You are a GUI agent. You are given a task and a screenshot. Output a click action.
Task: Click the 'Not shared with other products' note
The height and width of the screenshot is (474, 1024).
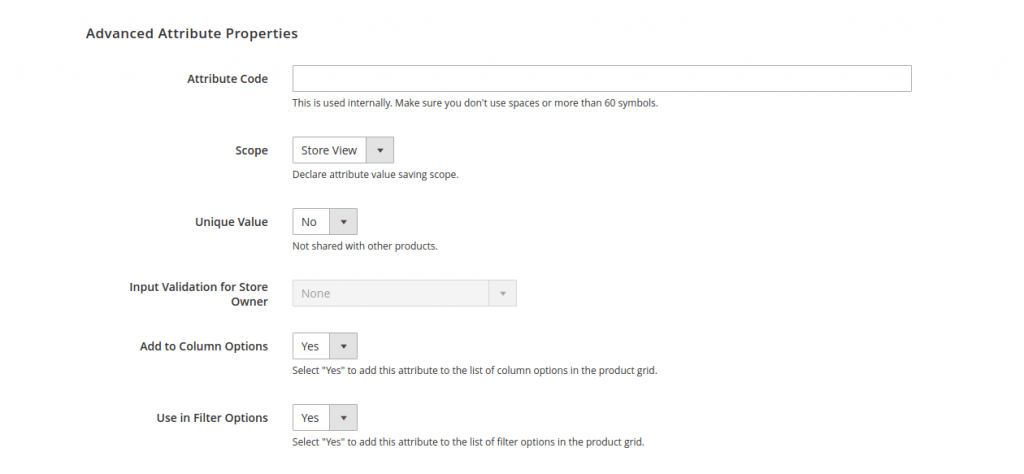[365, 245]
